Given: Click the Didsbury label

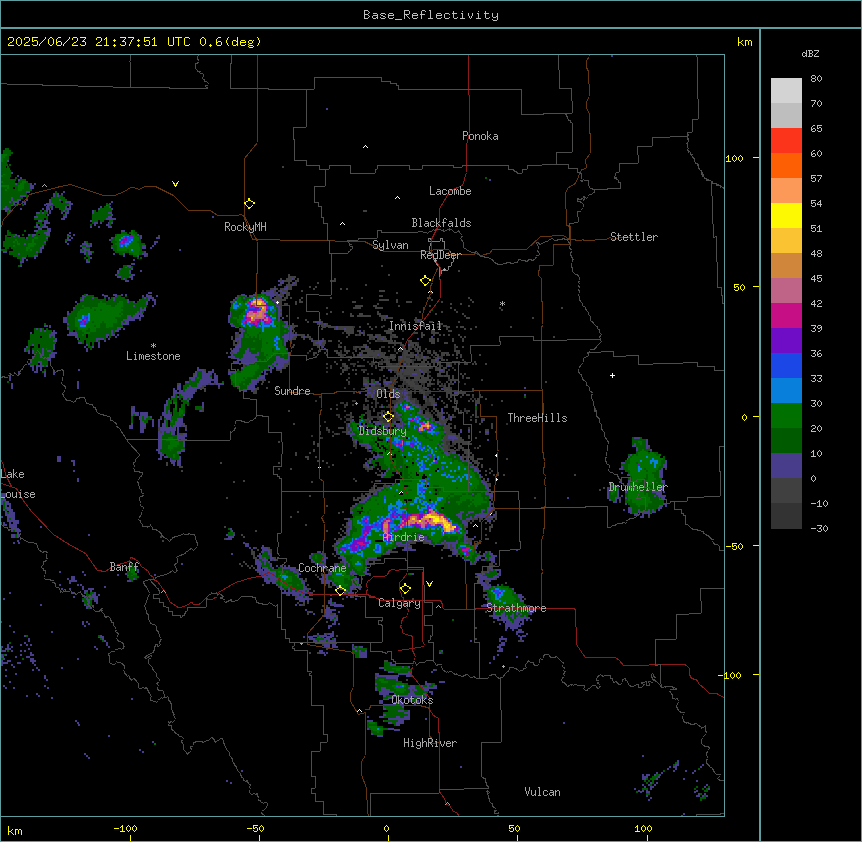Looking at the screenshot, I should (383, 431).
